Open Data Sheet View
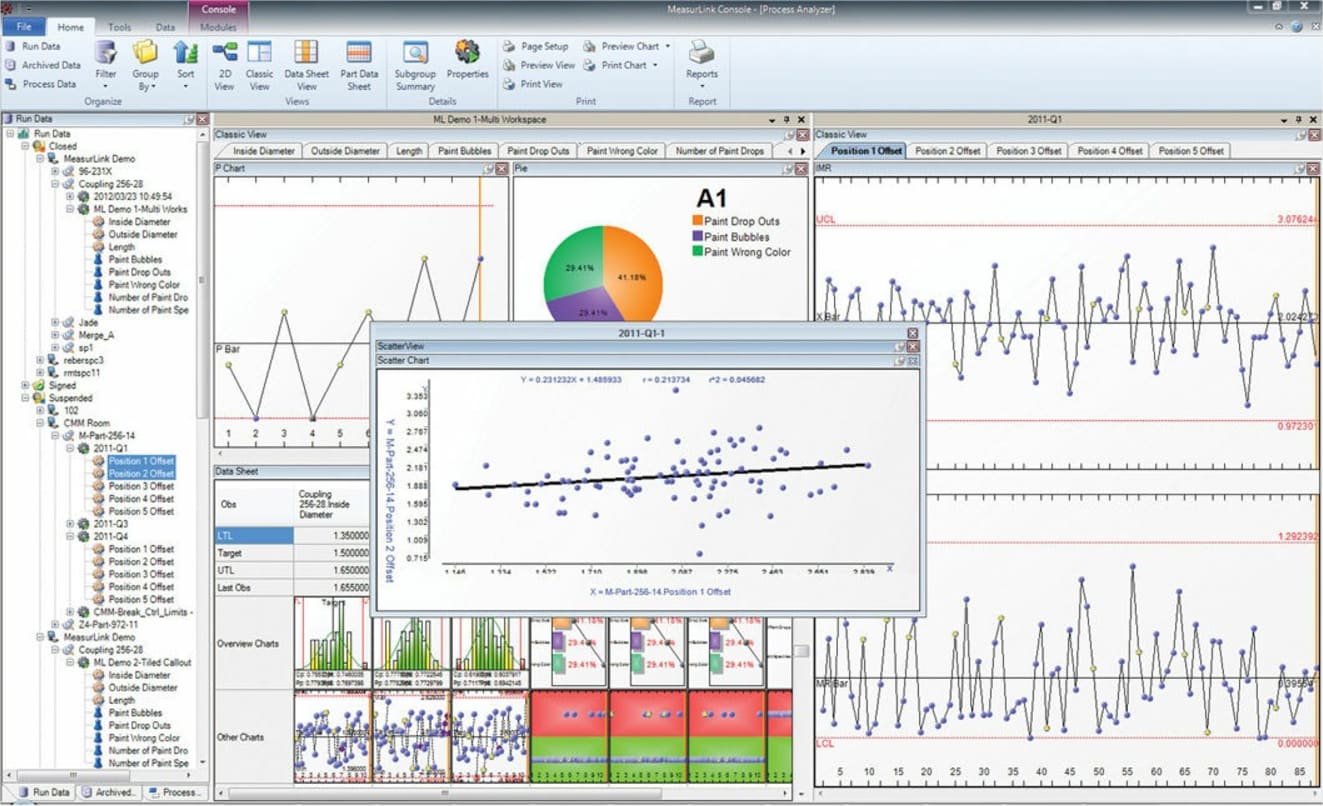1323x806 pixels. tap(306, 66)
